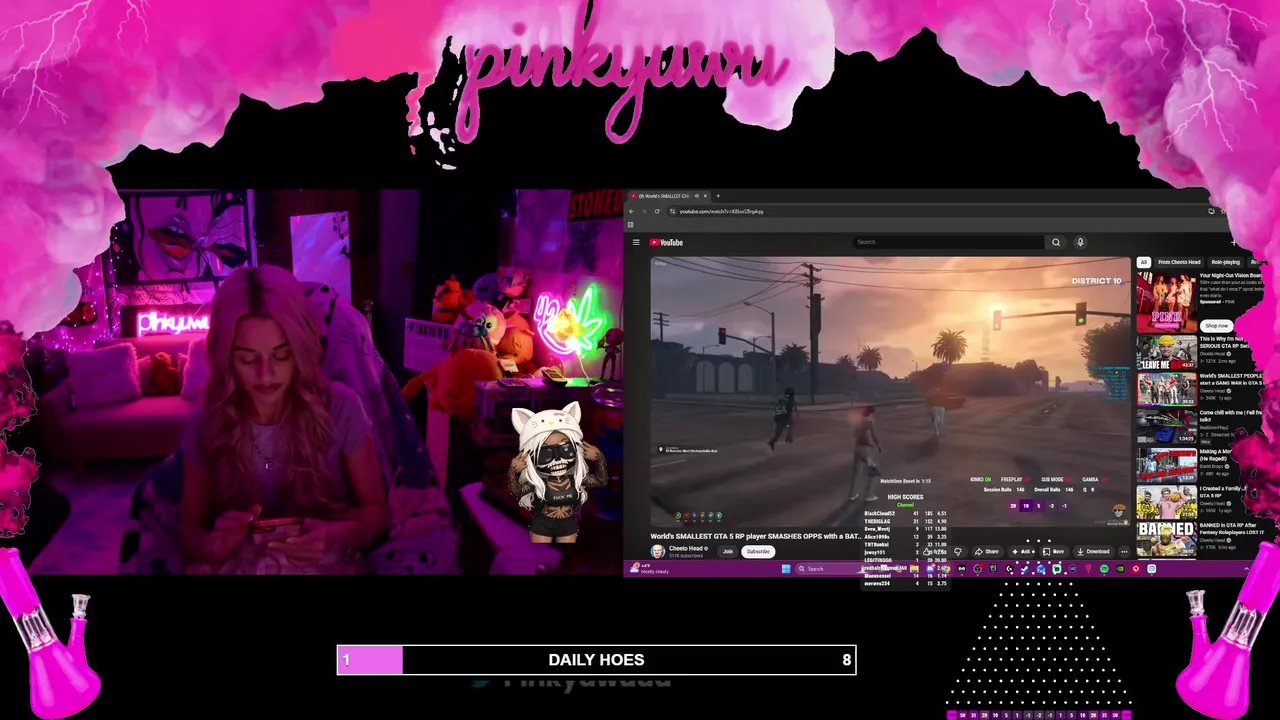This screenshot has width=1280, height=720.
Task: Open the weather widget showing Mostly cloudy
Action: pyautogui.click(x=650, y=569)
